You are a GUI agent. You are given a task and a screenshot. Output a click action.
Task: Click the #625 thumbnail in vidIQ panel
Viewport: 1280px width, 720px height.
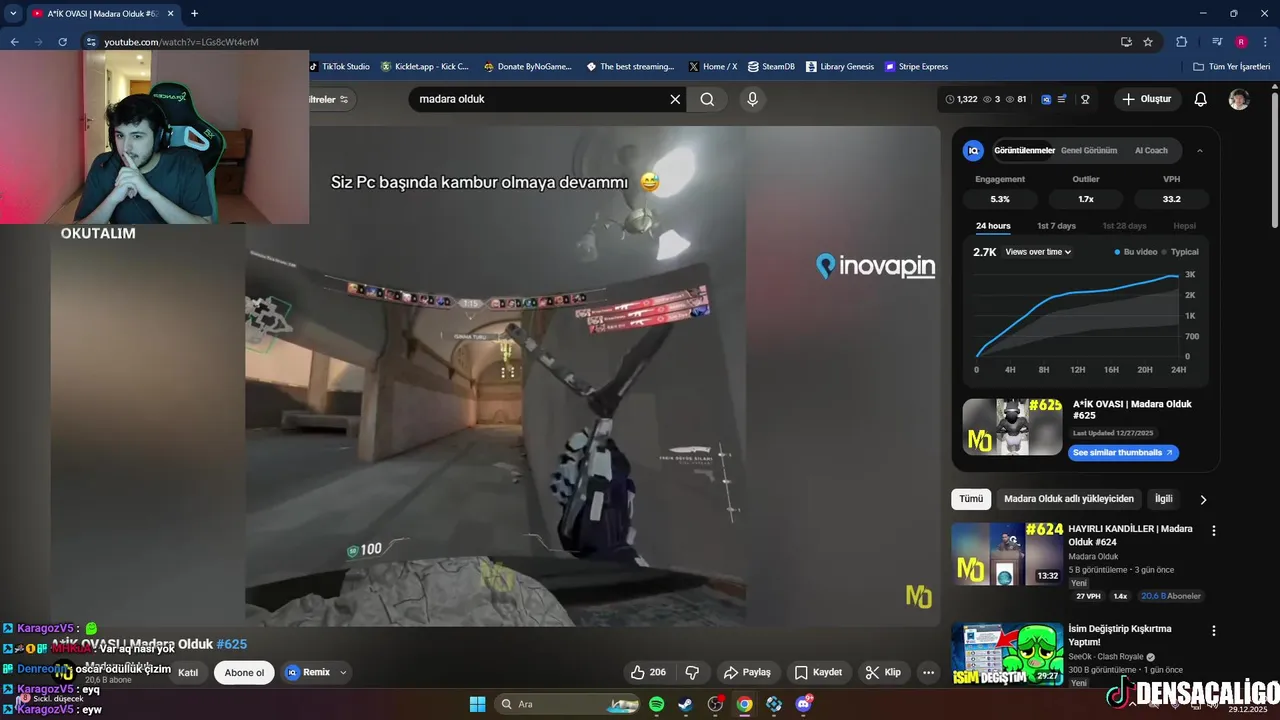click(1012, 427)
